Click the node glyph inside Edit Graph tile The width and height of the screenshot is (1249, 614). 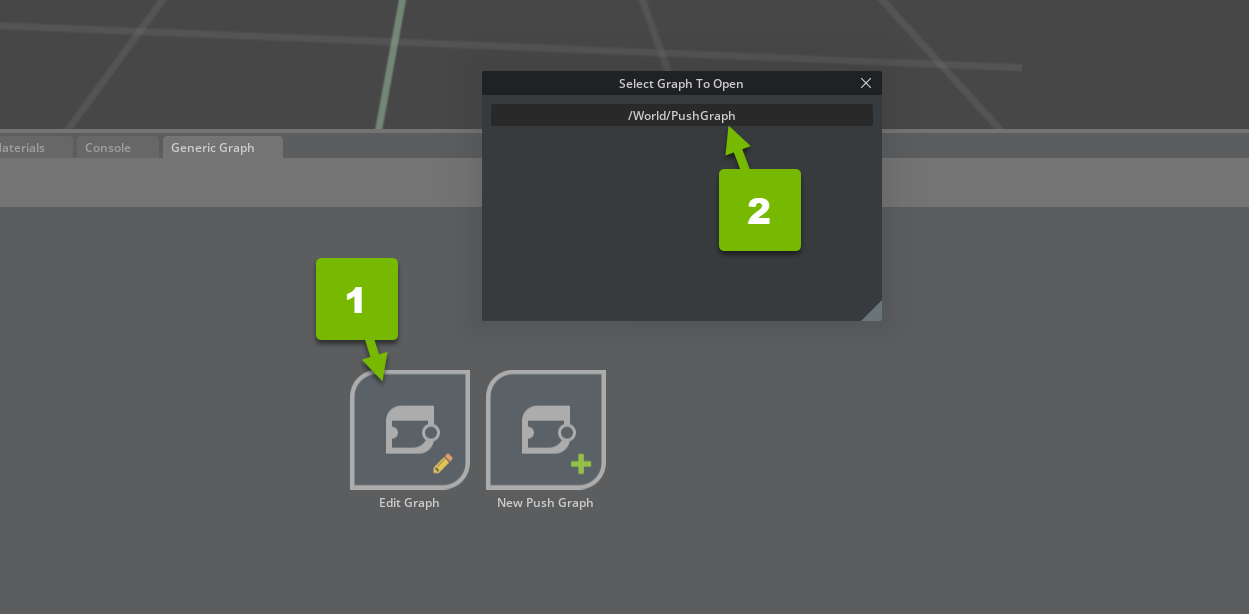click(411, 430)
